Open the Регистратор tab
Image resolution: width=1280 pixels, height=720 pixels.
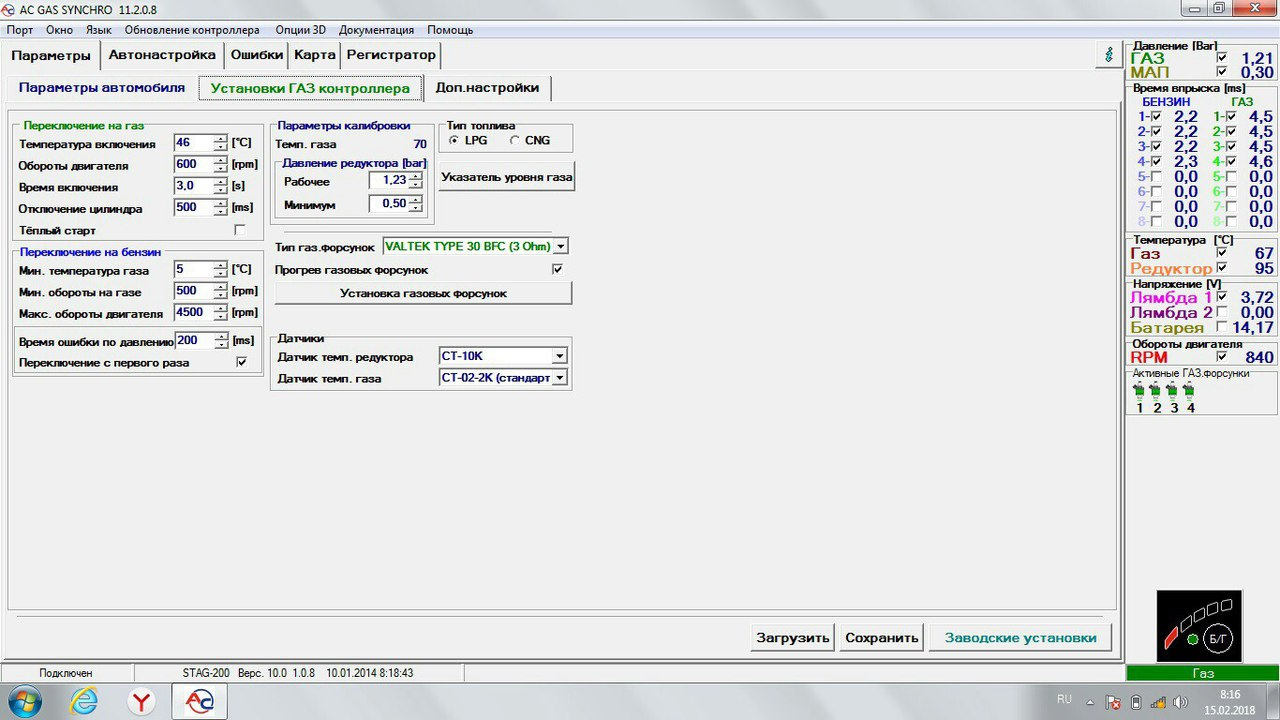point(391,55)
